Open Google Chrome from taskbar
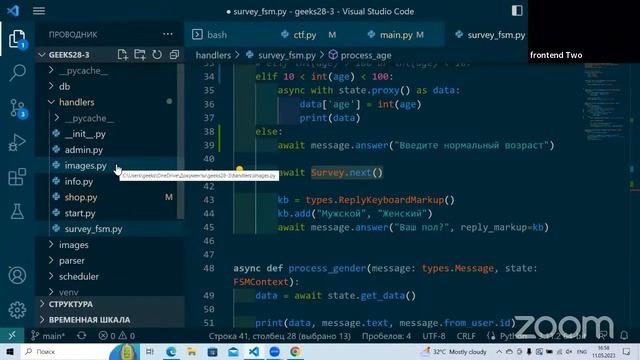The height and width of the screenshot is (360, 640). [x=295, y=351]
